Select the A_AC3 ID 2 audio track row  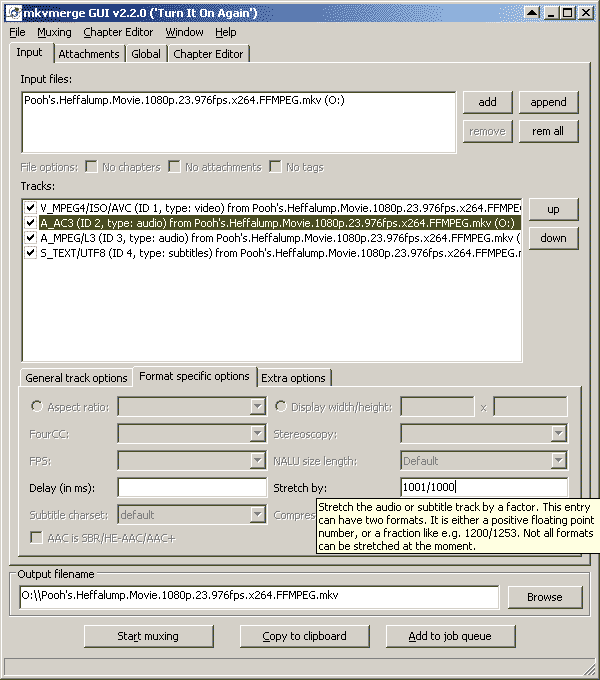point(280,223)
